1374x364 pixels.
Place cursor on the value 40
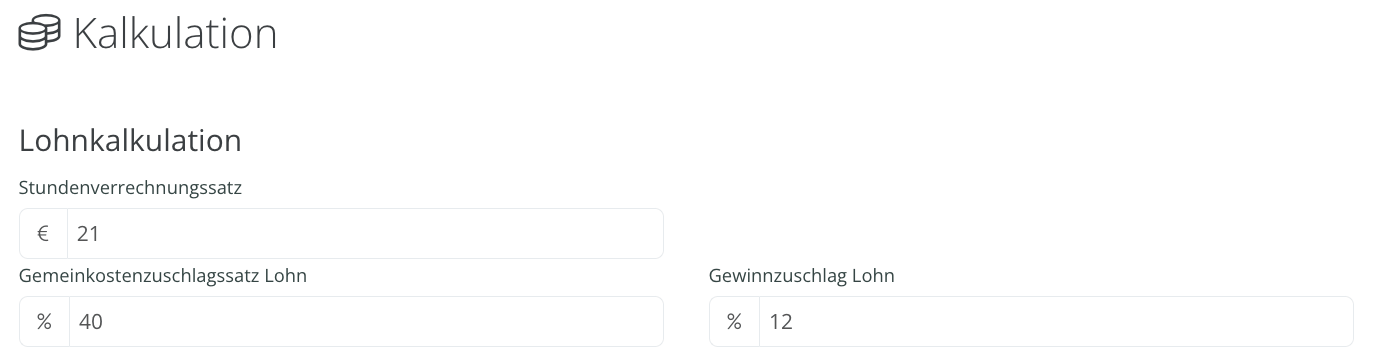(x=91, y=322)
